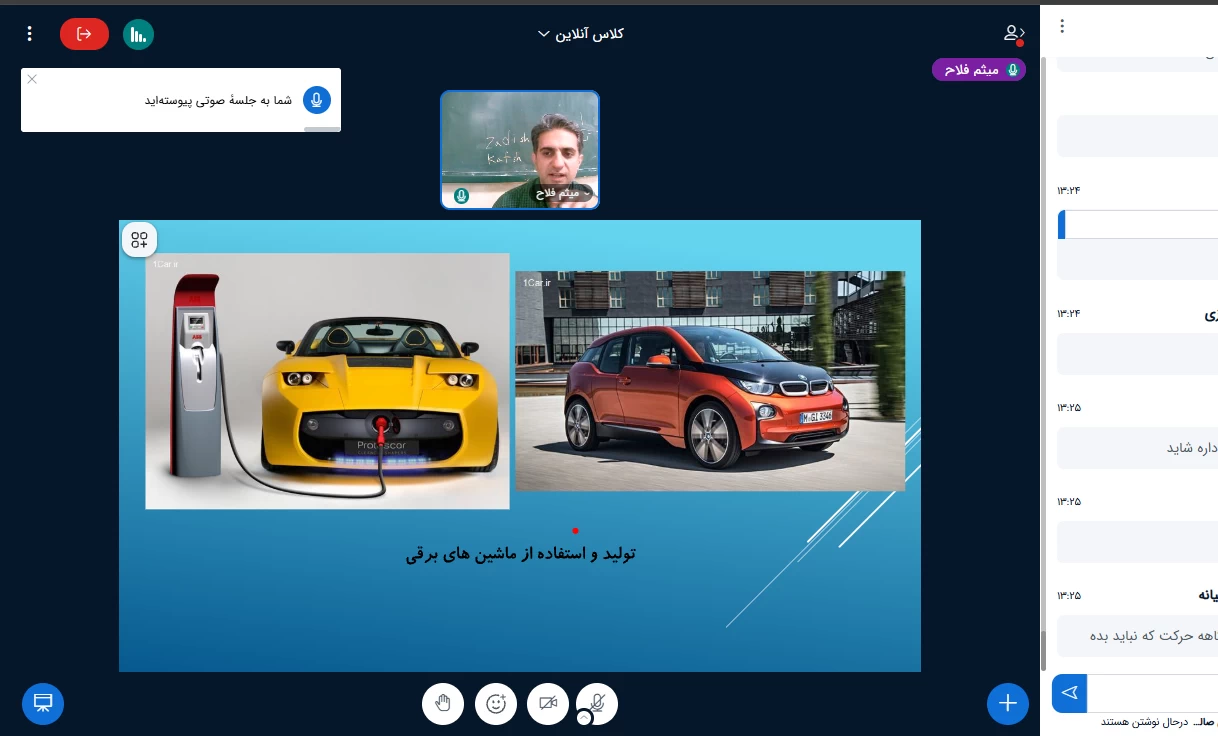Send chat message with paper-plane button
This screenshot has height=736, width=1218.
click(1069, 693)
